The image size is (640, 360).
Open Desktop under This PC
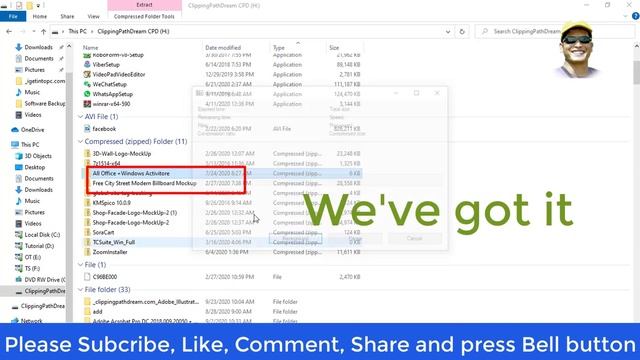[x=35, y=167]
